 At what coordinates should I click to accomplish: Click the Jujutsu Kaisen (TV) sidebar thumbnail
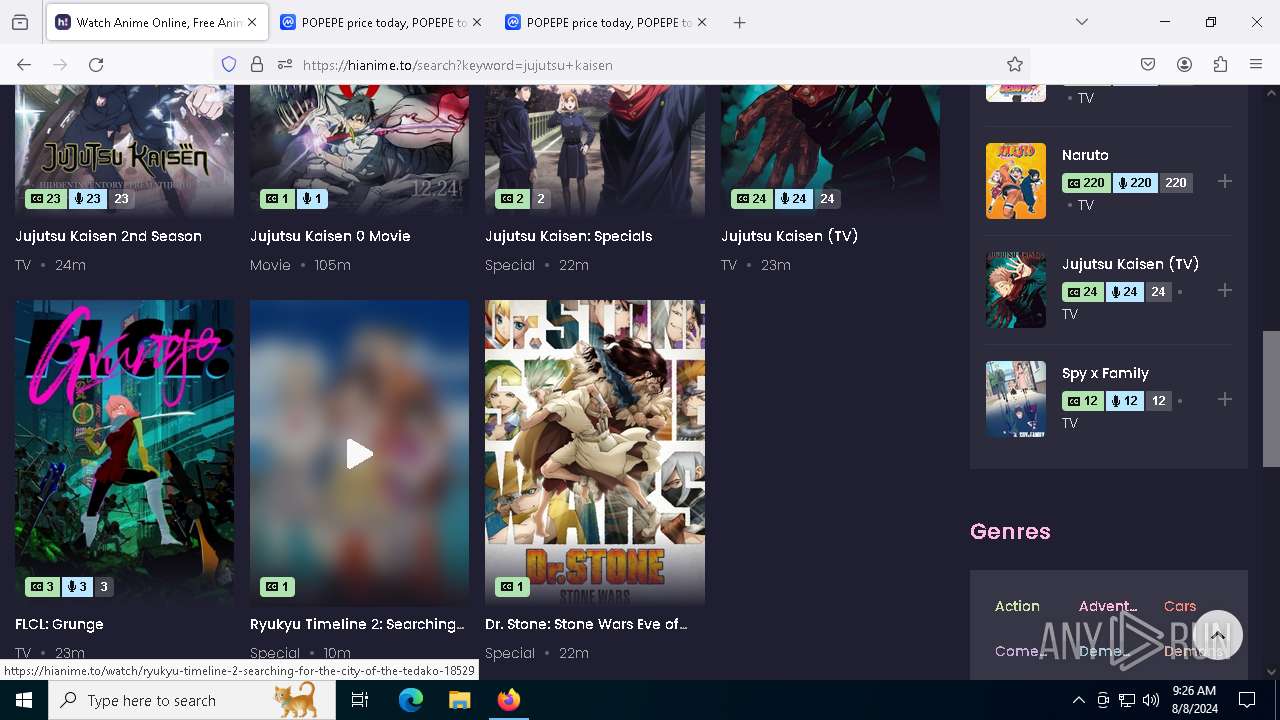(x=1016, y=290)
